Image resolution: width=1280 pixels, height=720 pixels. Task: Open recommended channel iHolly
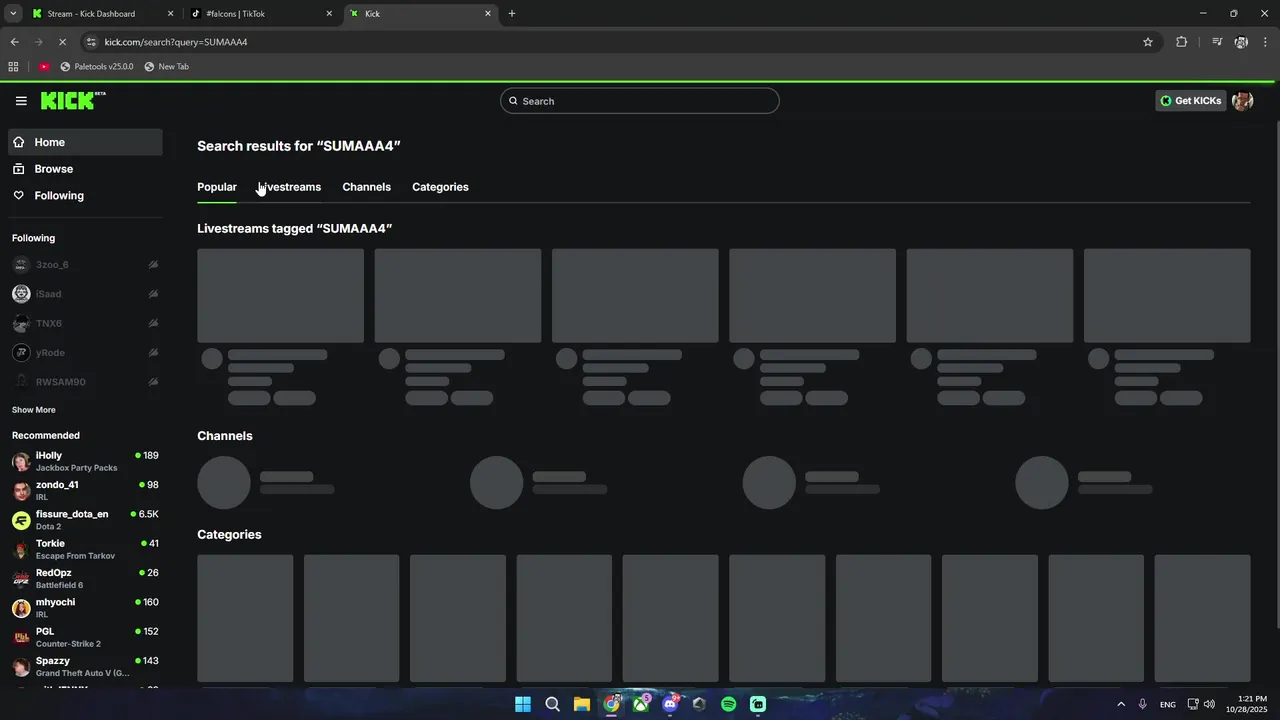tap(85, 461)
